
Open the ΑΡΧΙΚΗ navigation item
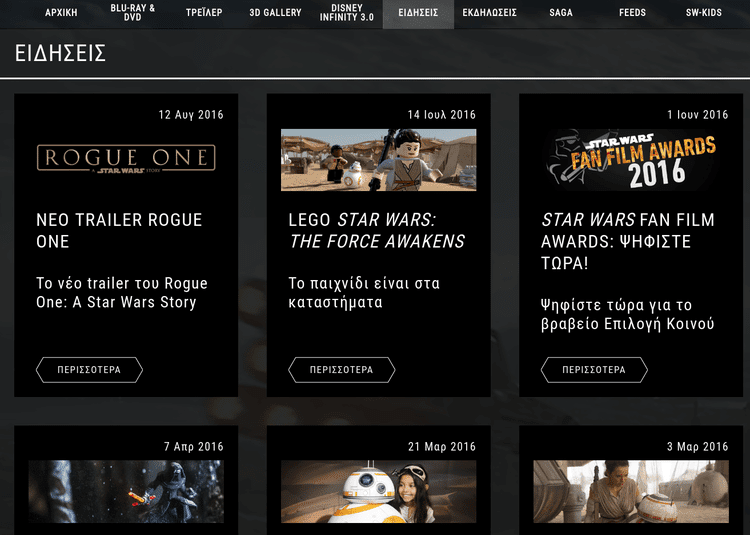tap(61, 13)
